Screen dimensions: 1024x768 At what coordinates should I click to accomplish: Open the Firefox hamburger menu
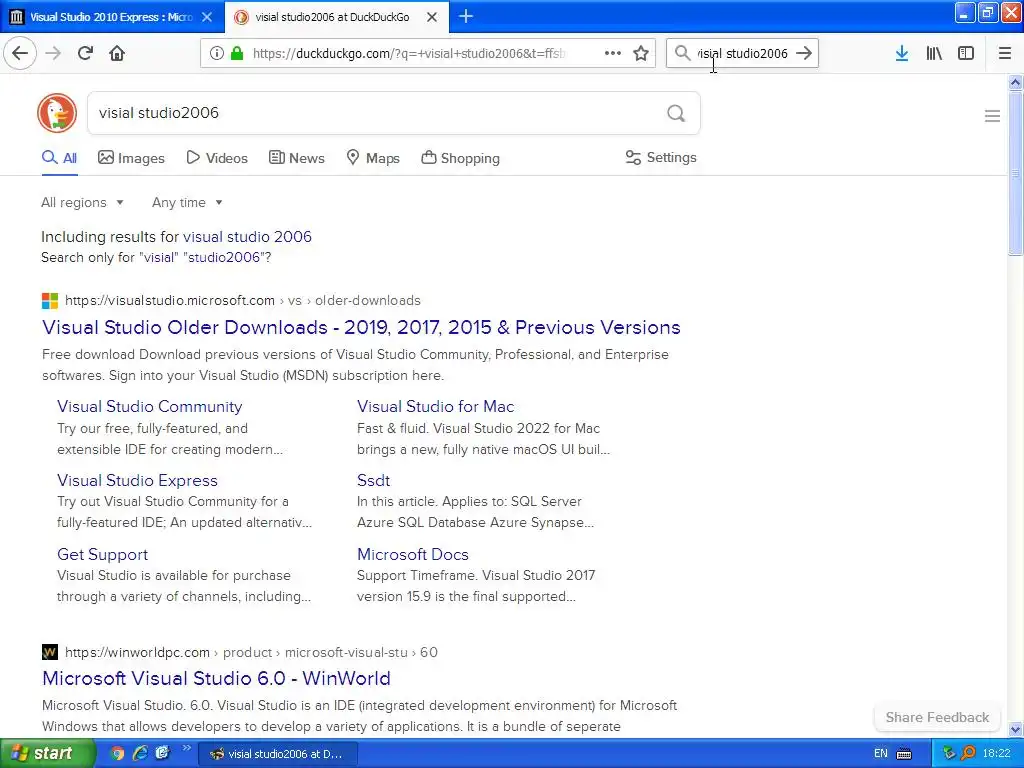tap(1004, 53)
